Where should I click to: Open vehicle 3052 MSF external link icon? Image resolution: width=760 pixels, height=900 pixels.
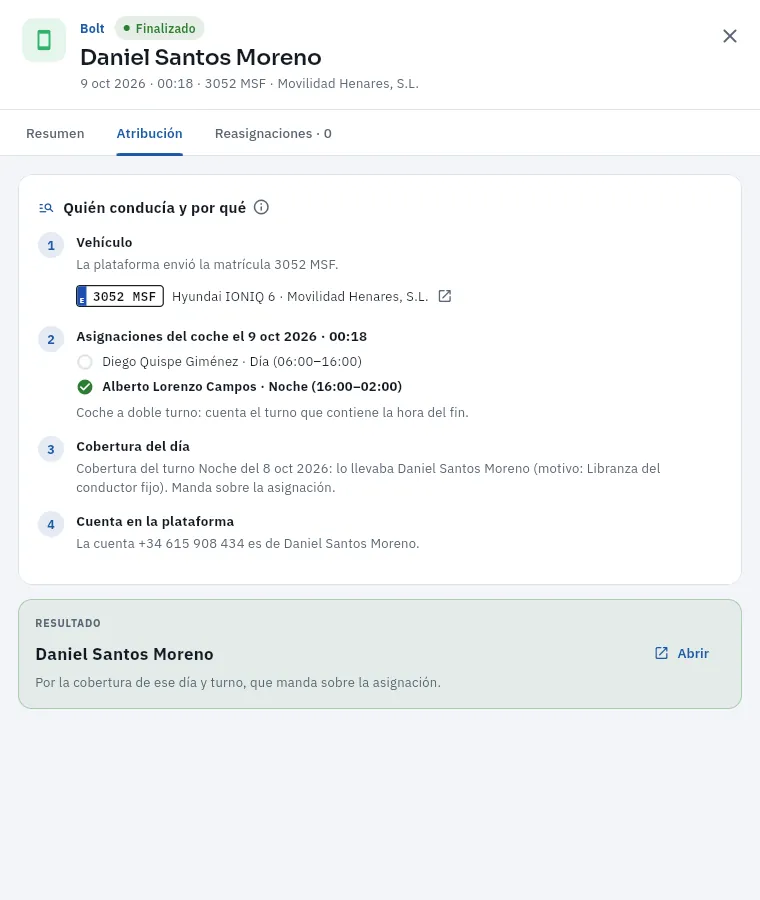click(x=445, y=296)
